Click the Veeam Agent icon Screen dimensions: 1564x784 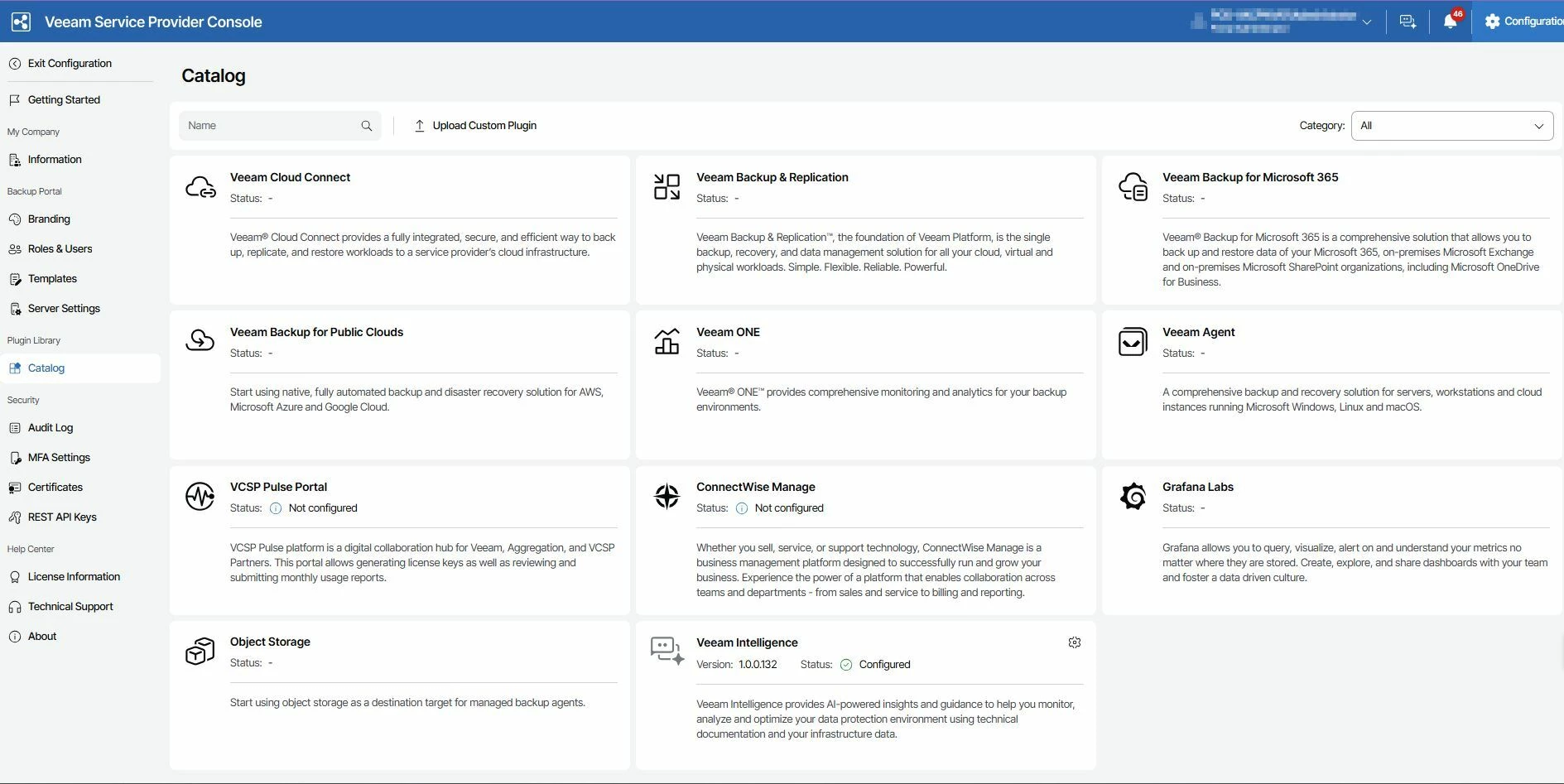[x=1133, y=341]
